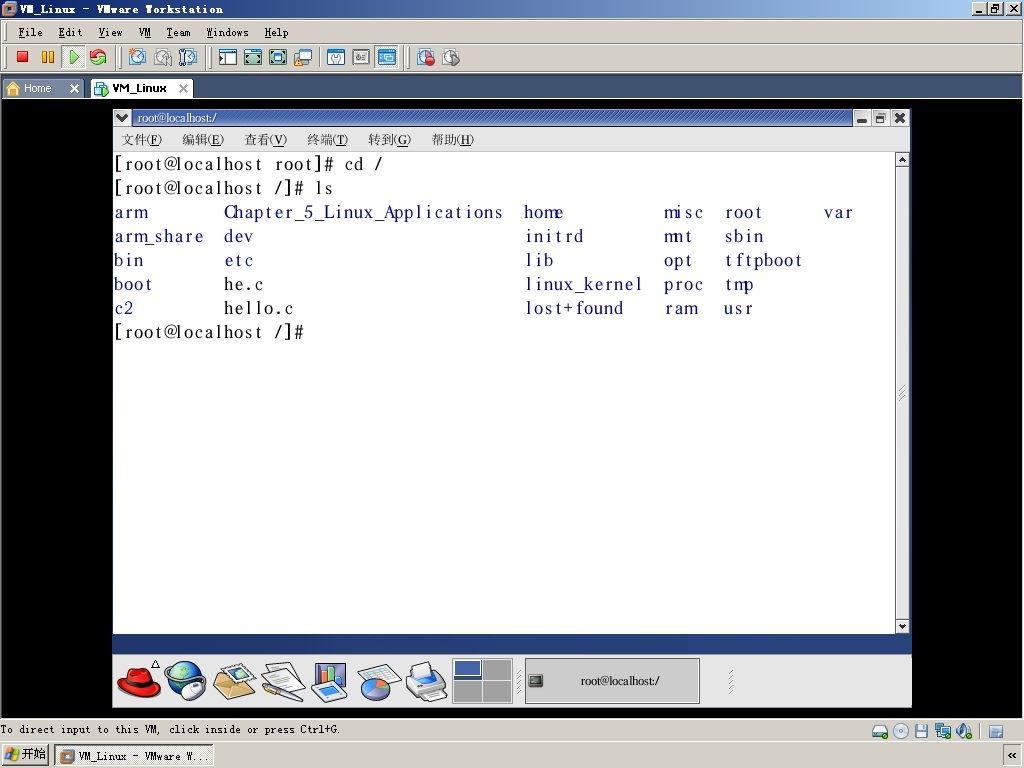Click the Reset virtual machine icon
The image size is (1024, 768).
pyautogui.click(x=98, y=57)
